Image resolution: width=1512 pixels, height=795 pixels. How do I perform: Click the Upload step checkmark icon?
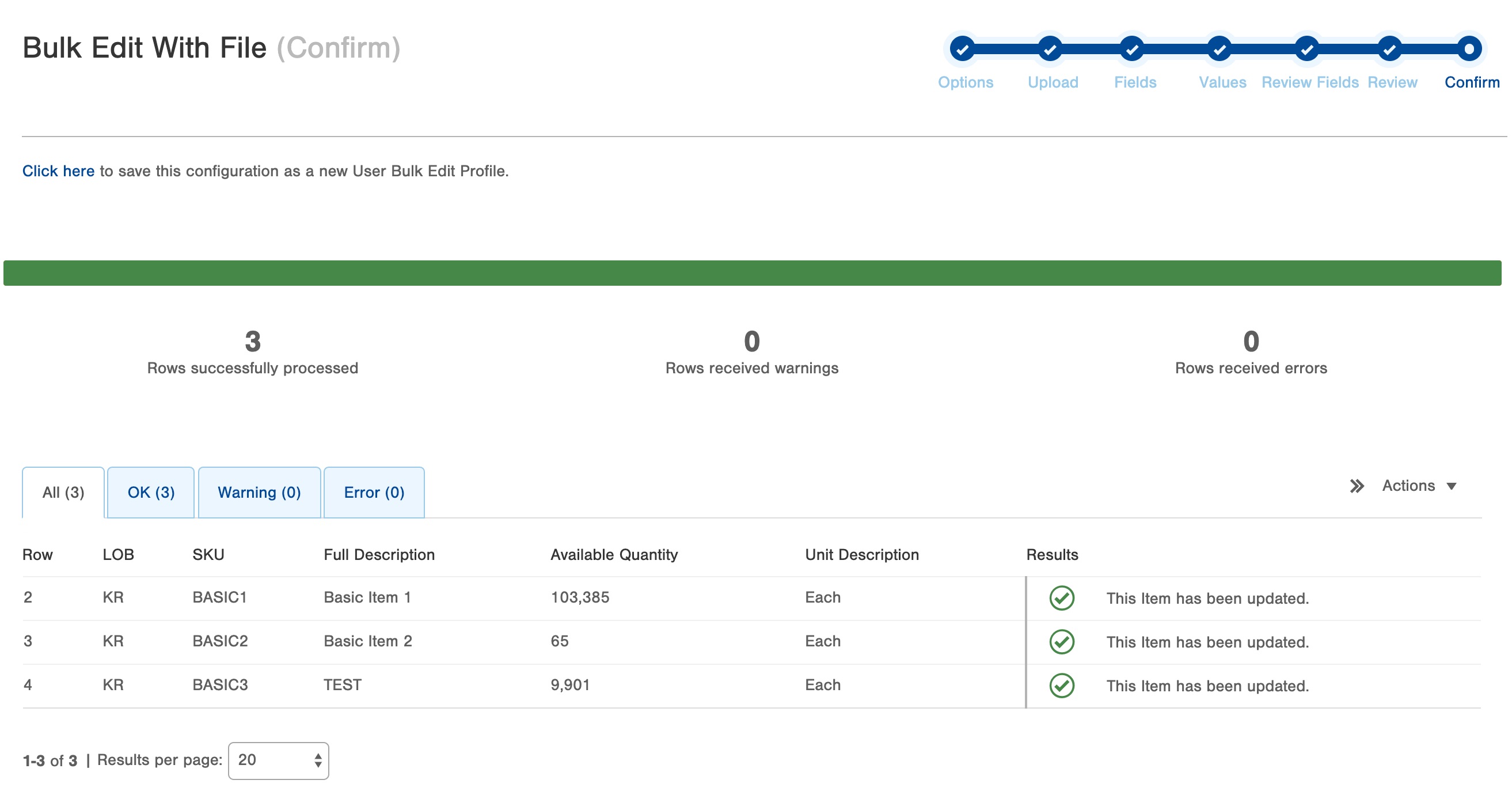(1050, 49)
